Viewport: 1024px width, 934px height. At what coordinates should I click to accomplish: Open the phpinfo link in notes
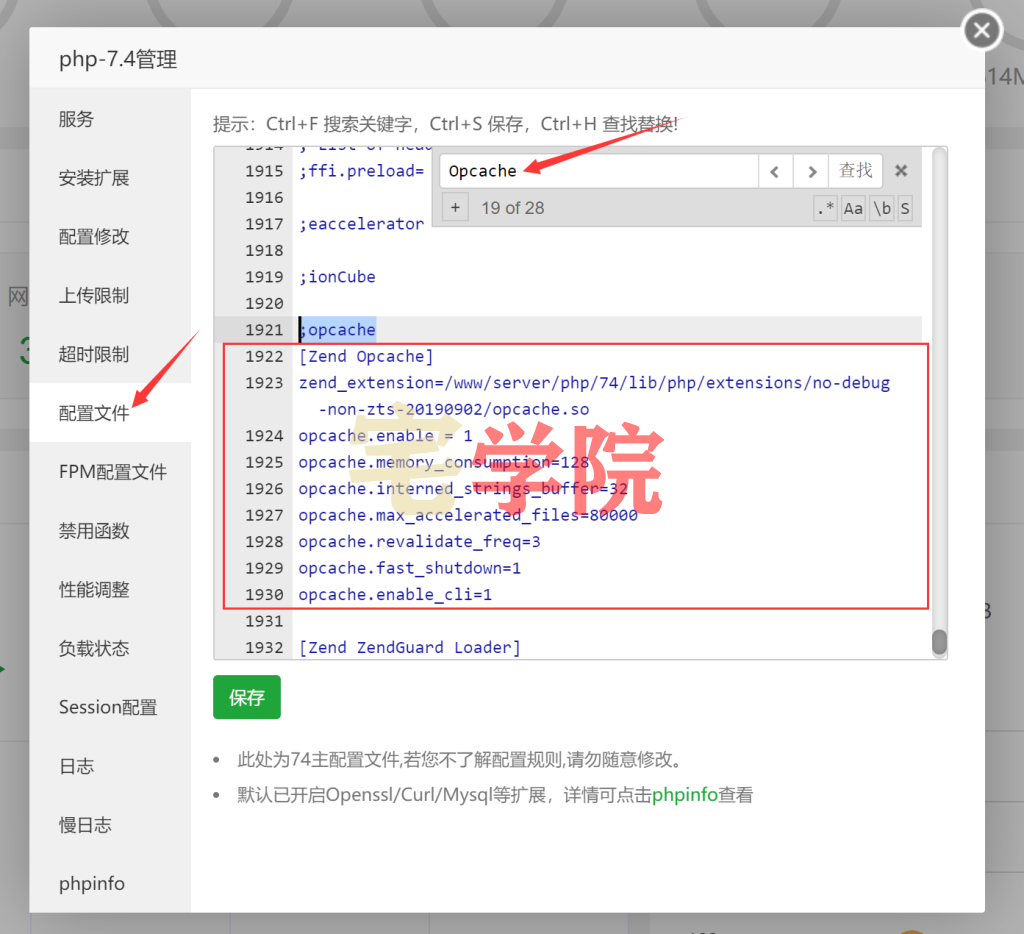684,795
